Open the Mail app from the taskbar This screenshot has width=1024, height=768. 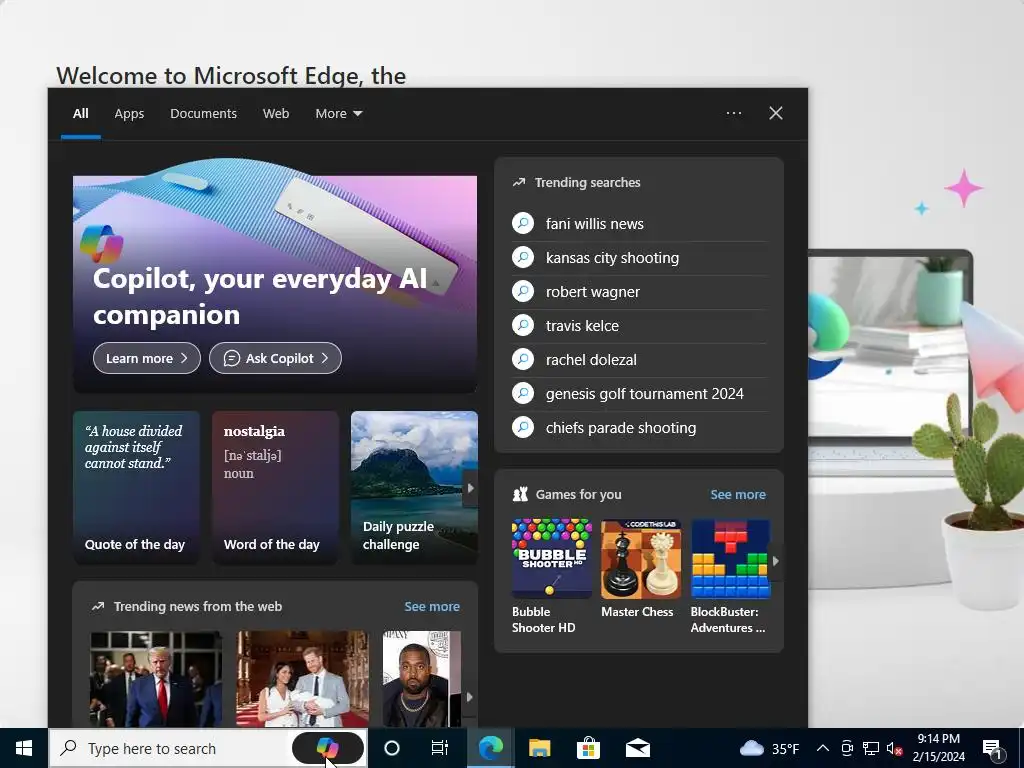point(637,748)
